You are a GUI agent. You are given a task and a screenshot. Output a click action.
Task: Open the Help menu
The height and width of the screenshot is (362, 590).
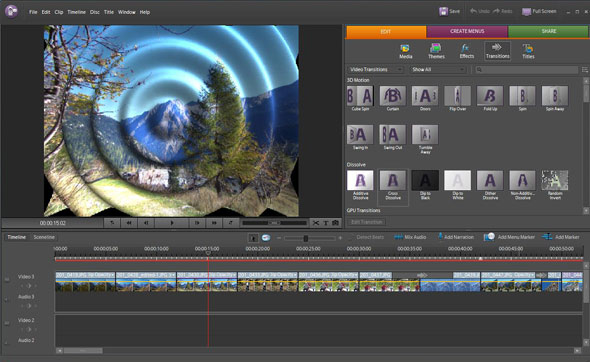145,12
